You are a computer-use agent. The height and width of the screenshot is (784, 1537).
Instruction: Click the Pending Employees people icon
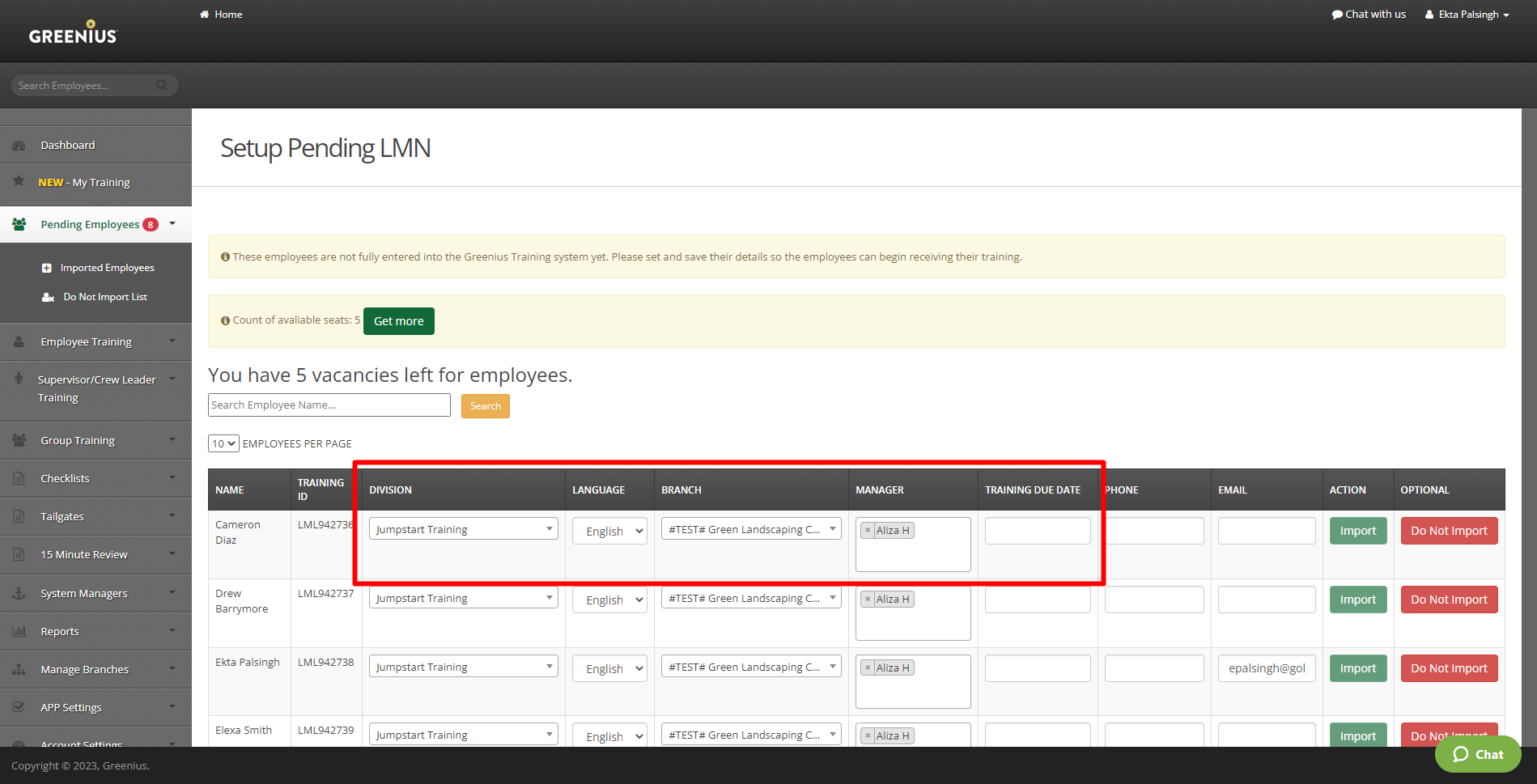coord(19,224)
